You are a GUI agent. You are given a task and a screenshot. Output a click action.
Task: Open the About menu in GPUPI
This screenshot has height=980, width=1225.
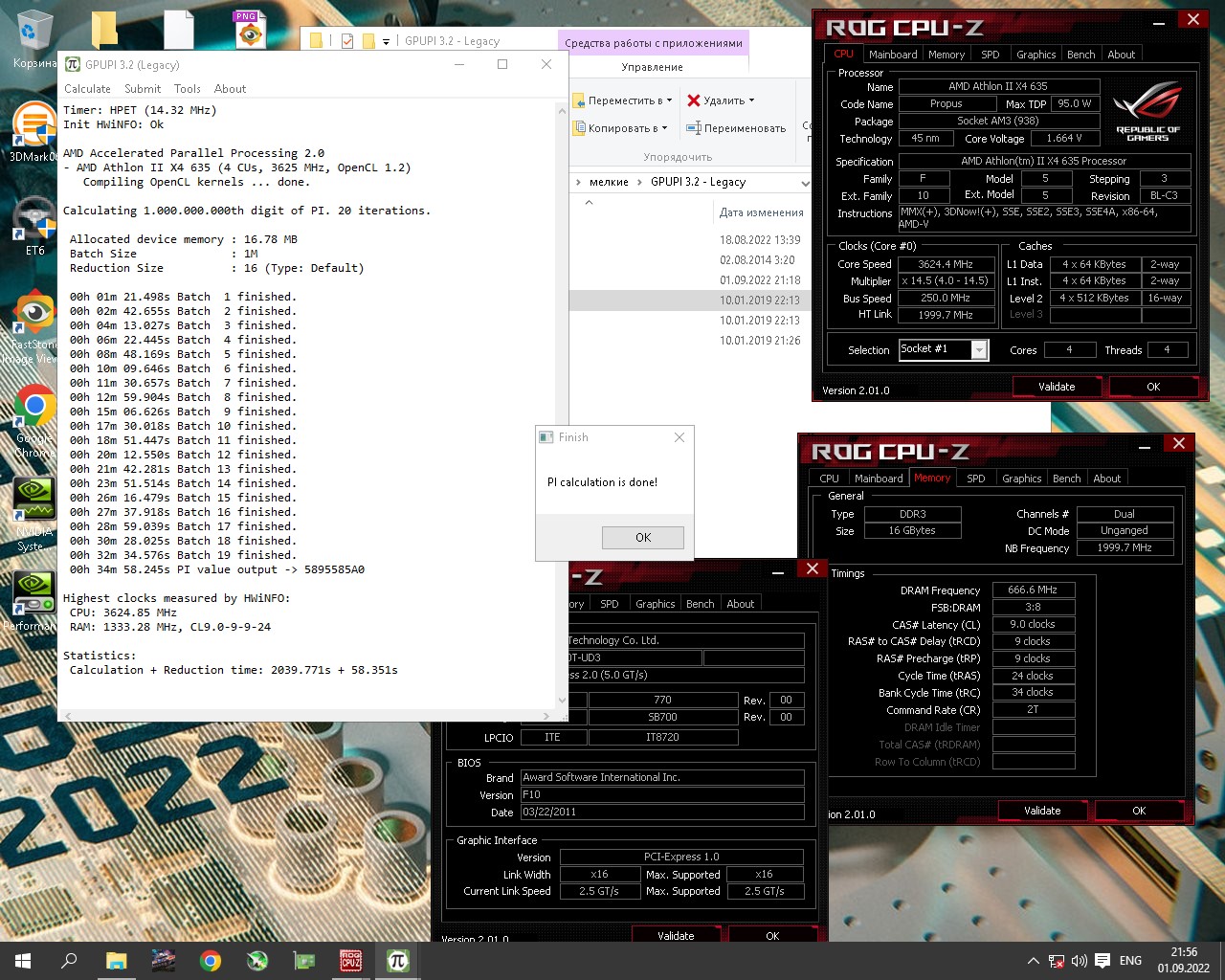click(230, 89)
